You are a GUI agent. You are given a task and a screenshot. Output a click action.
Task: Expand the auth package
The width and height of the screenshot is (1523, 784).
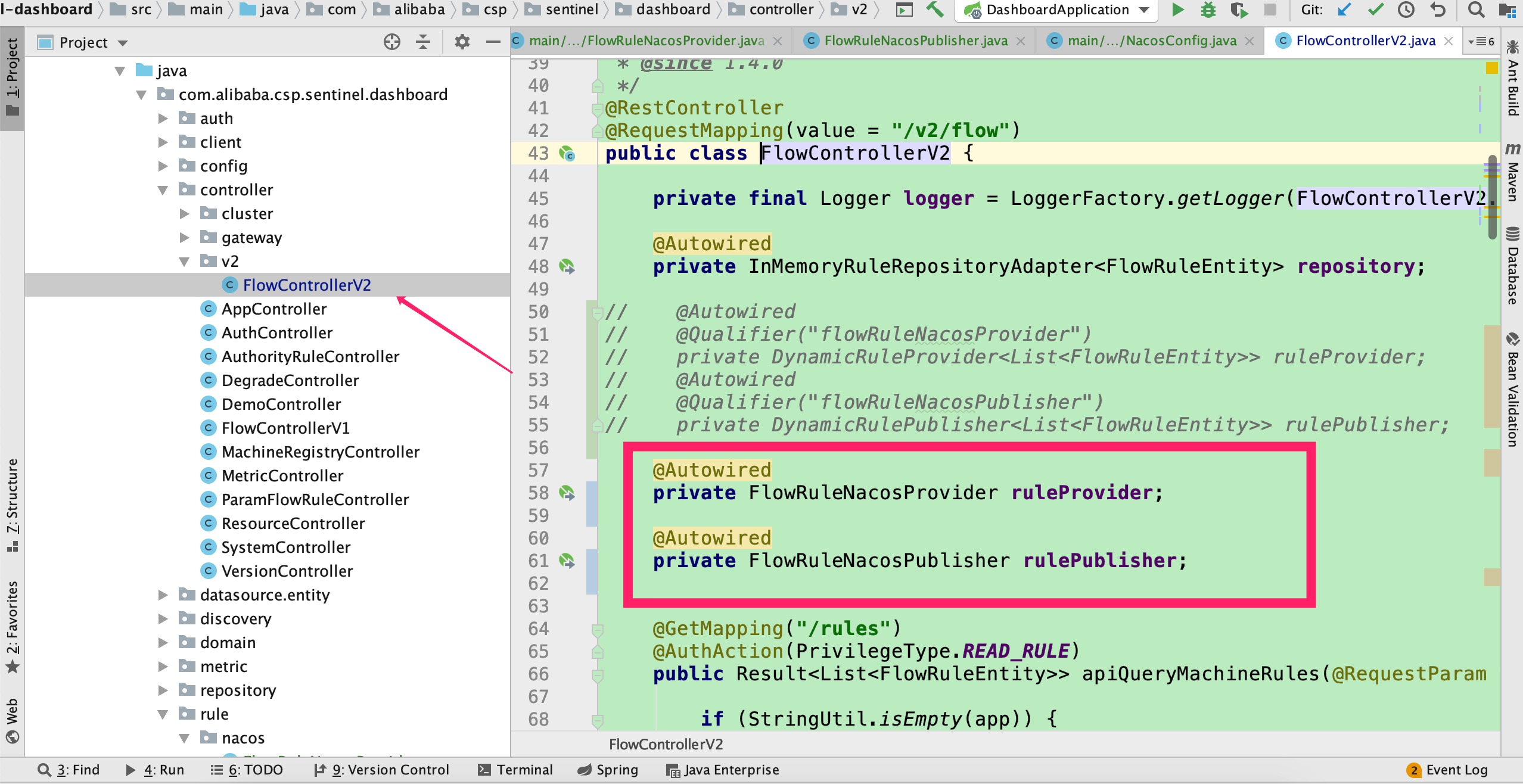(163, 119)
